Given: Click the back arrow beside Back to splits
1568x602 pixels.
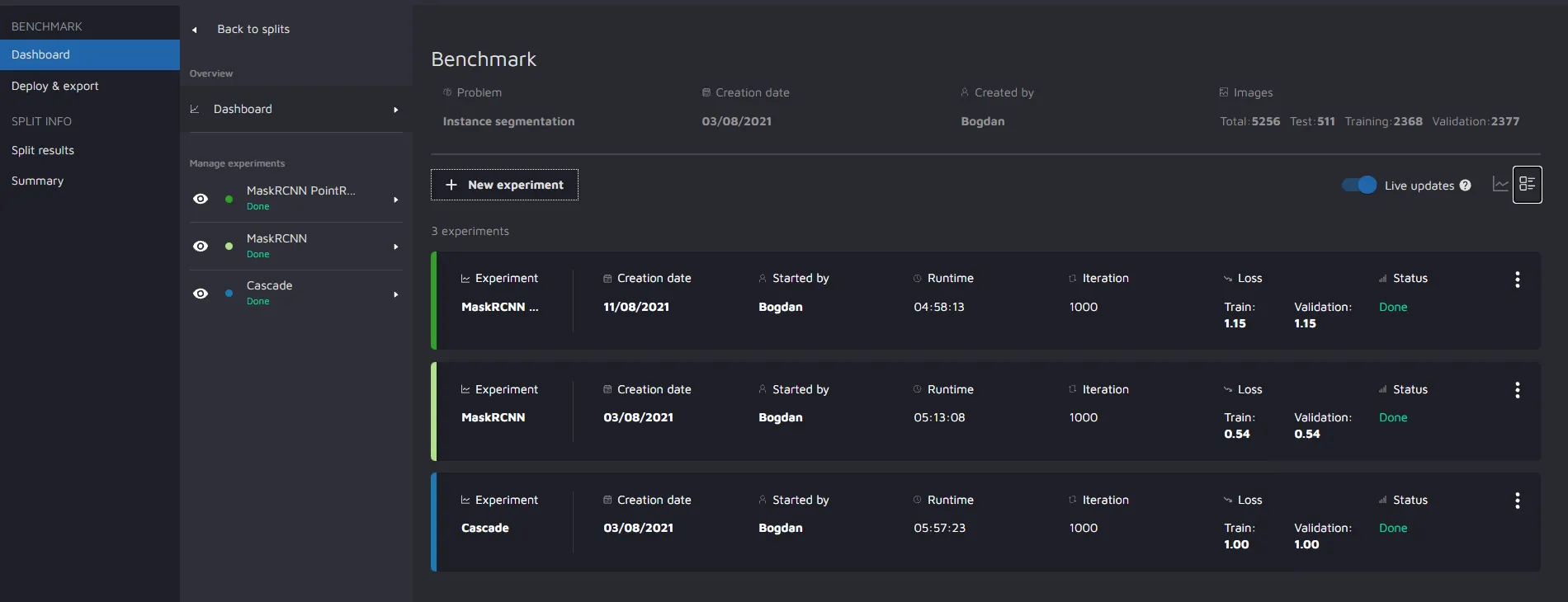Looking at the screenshot, I should tap(195, 30).
